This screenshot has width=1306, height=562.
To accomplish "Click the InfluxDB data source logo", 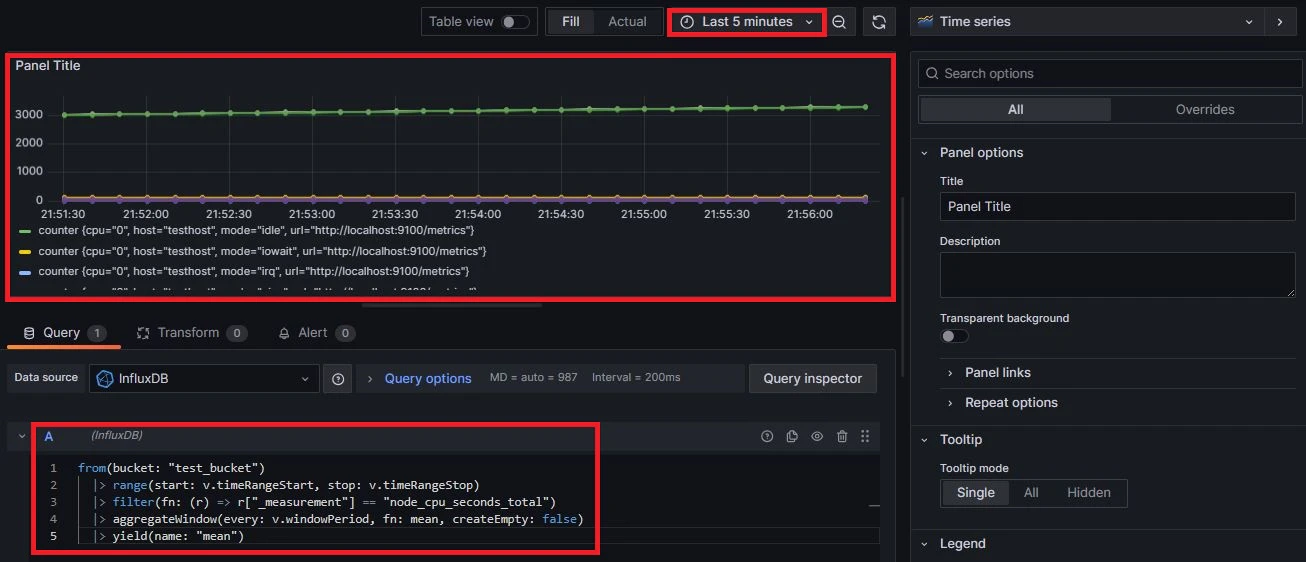I will [x=105, y=379].
